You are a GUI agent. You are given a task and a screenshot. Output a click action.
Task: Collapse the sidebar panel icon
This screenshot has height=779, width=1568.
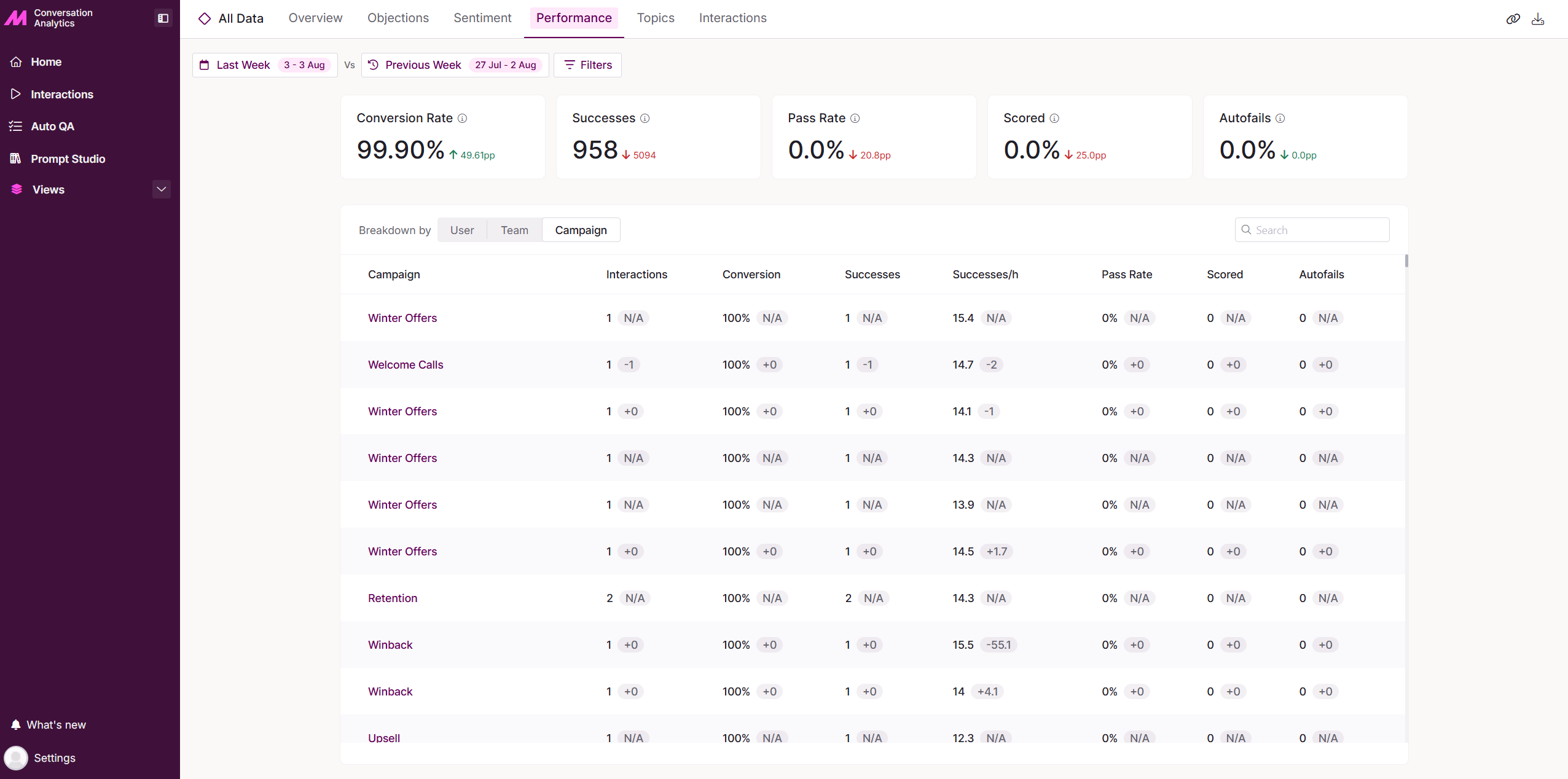[163, 18]
